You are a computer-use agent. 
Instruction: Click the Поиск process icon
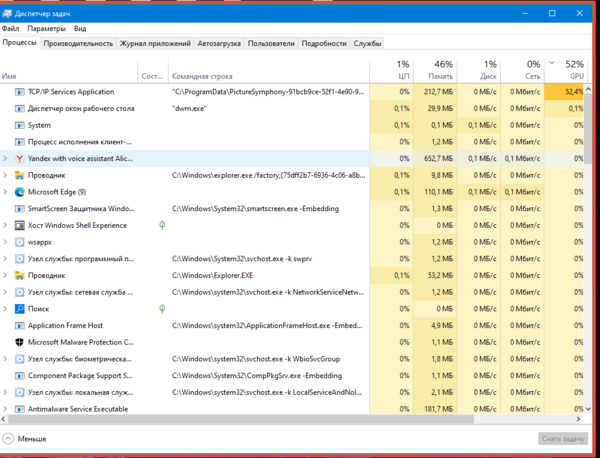click(19, 309)
